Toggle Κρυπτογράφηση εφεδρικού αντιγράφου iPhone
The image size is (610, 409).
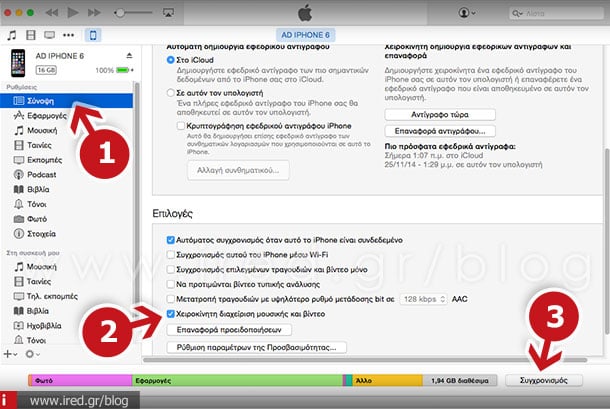(181, 126)
